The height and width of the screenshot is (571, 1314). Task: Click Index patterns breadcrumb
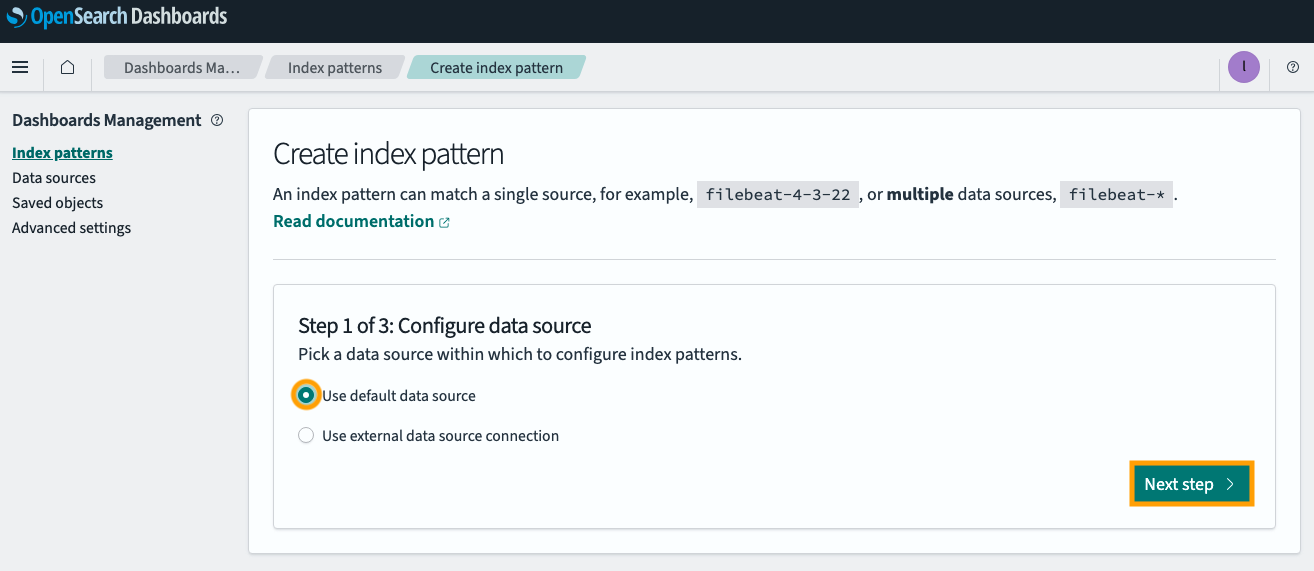(335, 67)
